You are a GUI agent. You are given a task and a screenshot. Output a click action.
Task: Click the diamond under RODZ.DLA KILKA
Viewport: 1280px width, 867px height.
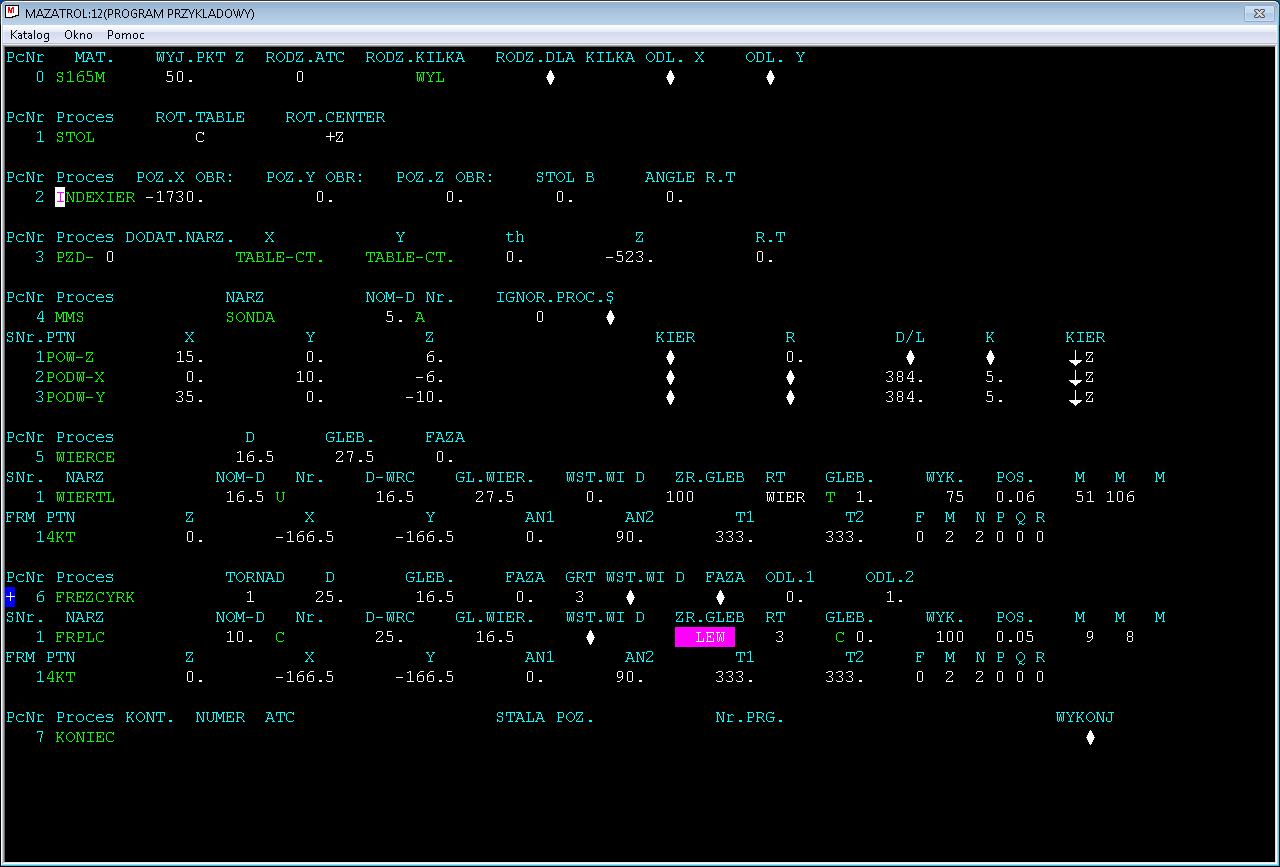[550, 77]
